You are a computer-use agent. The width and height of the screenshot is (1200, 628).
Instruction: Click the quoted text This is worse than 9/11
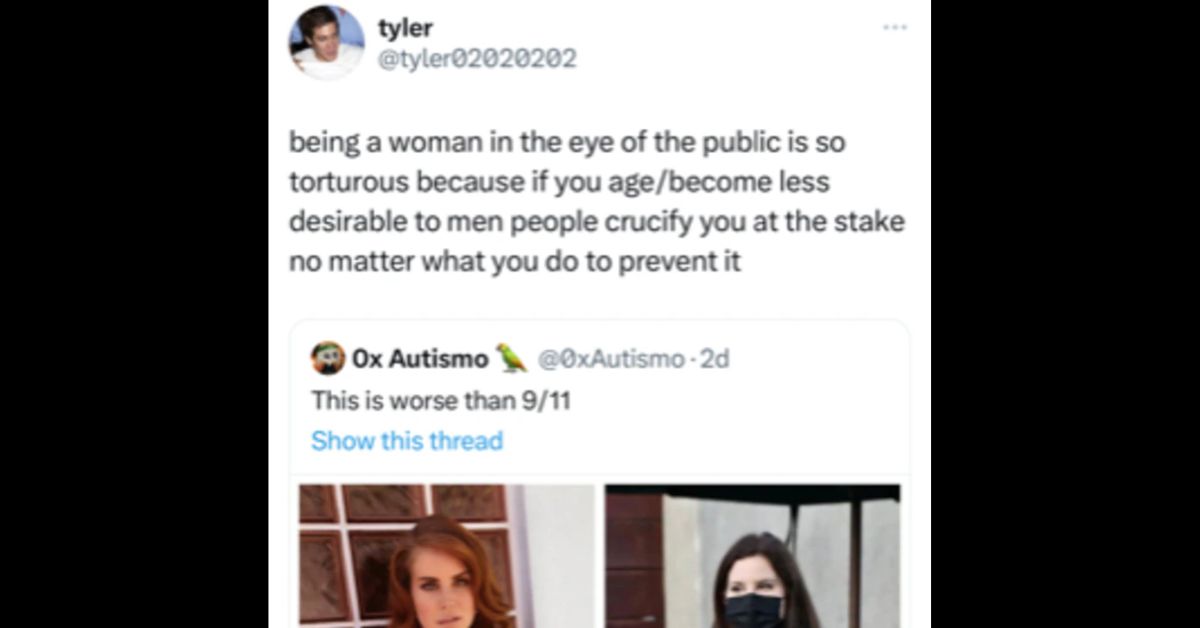[440, 401]
